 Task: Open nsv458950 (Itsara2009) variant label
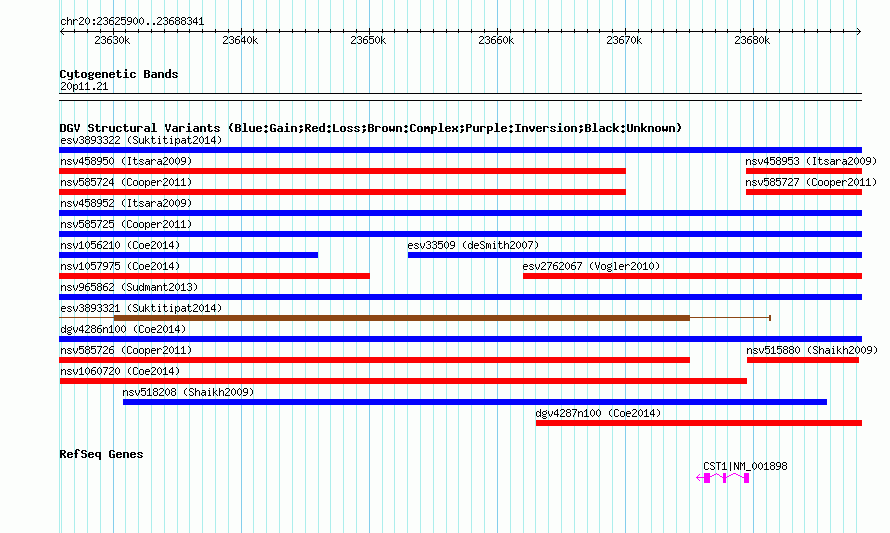(126, 161)
